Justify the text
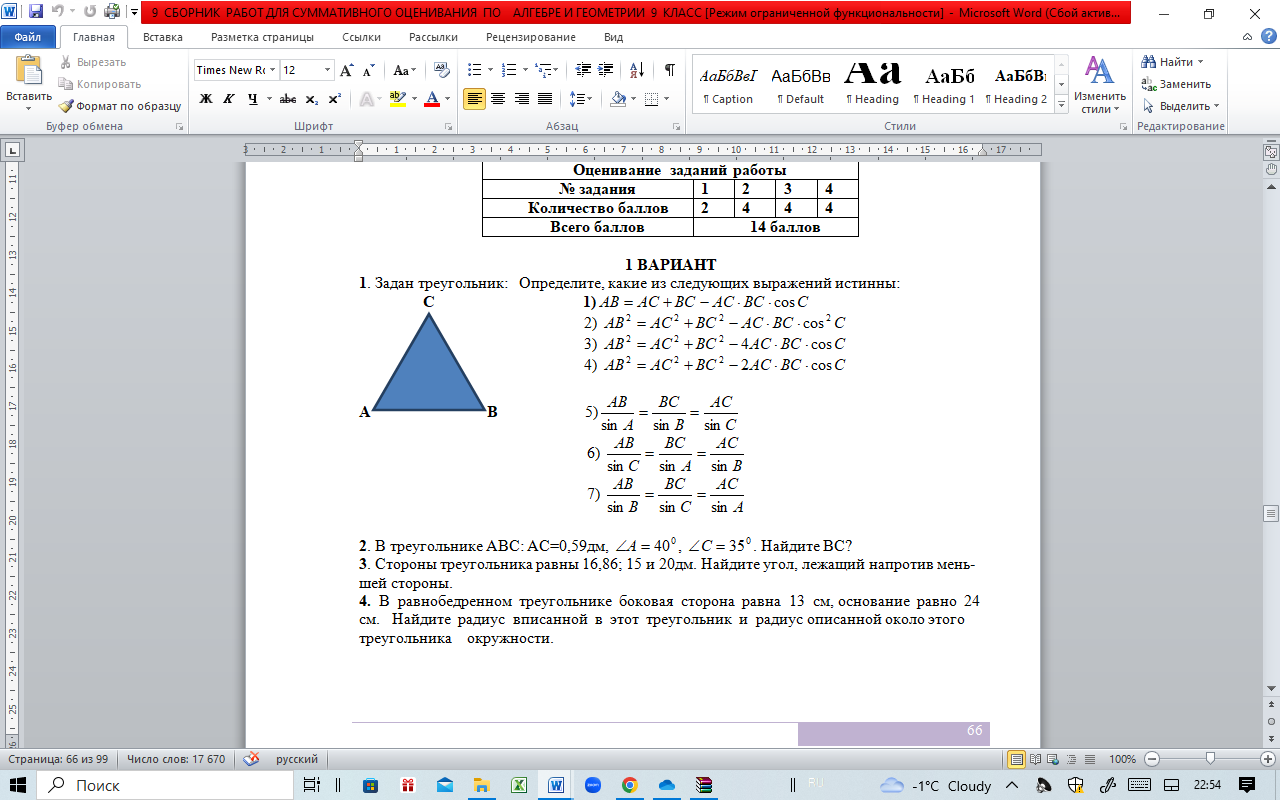This screenshot has height=800, width=1280. point(545,99)
